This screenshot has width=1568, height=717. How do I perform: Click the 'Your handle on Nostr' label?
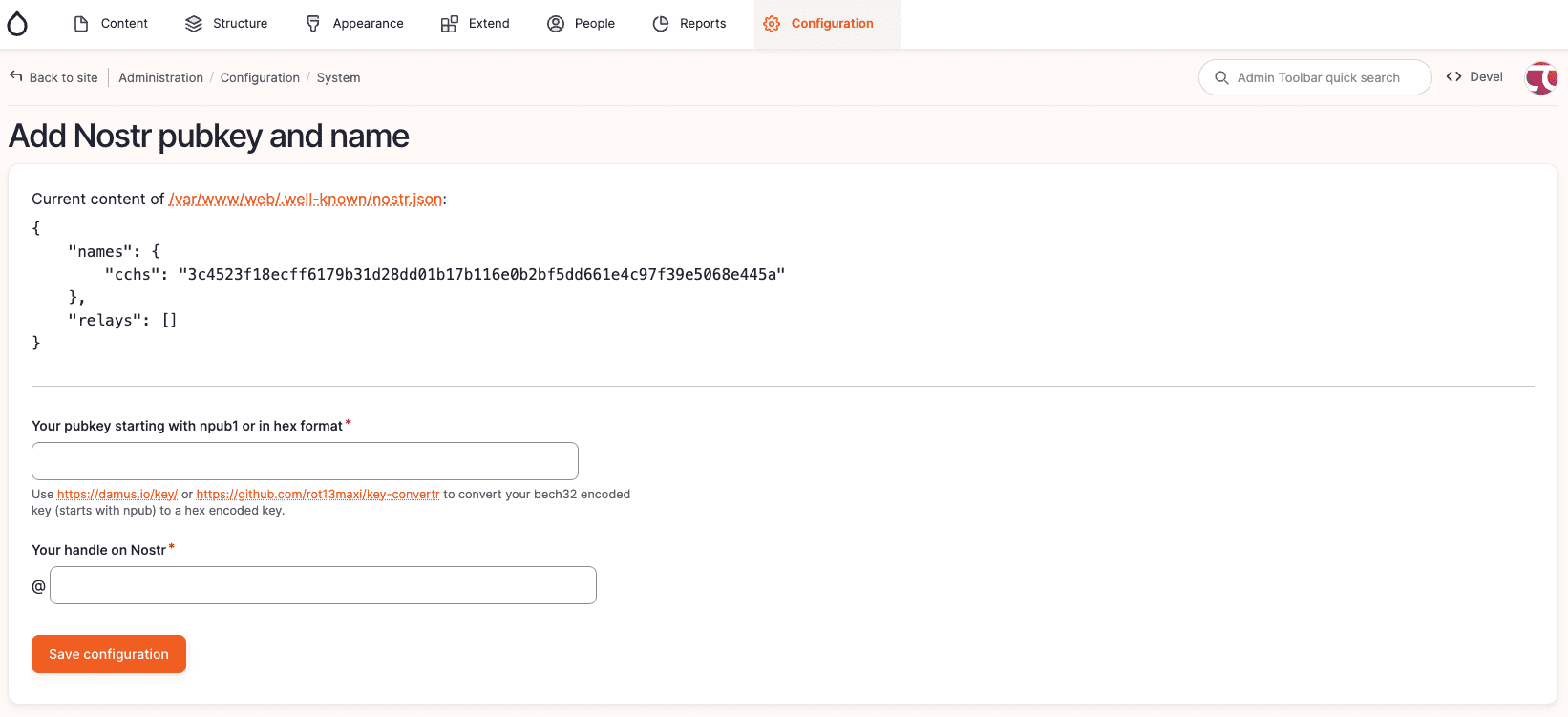99,550
